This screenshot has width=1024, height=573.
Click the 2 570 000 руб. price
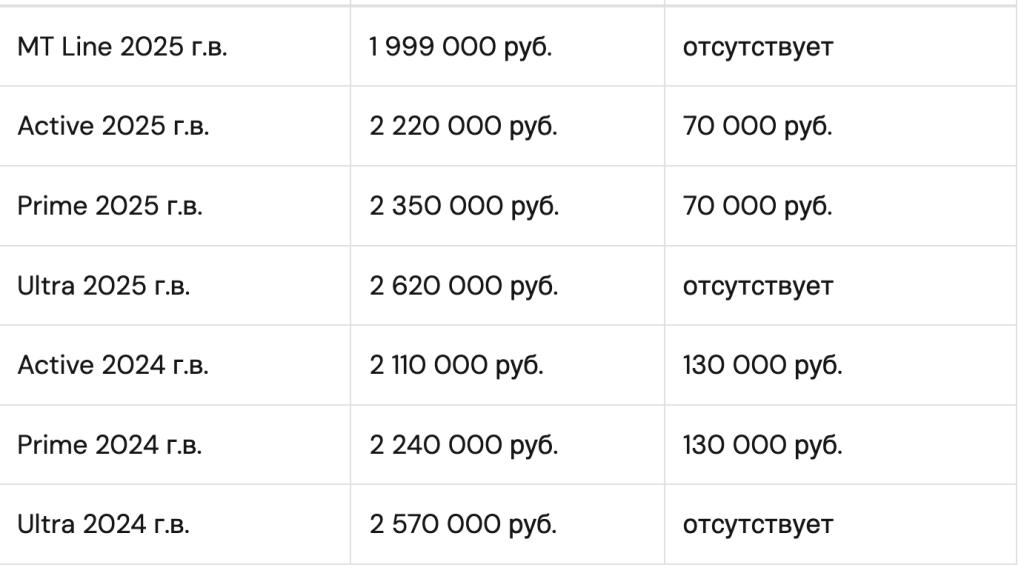point(463,524)
